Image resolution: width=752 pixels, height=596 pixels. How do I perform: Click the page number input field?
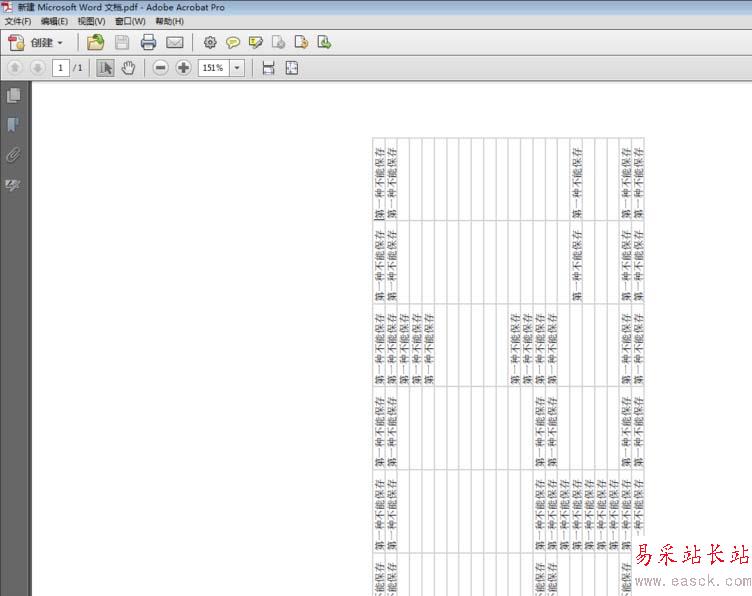coord(61,68)
